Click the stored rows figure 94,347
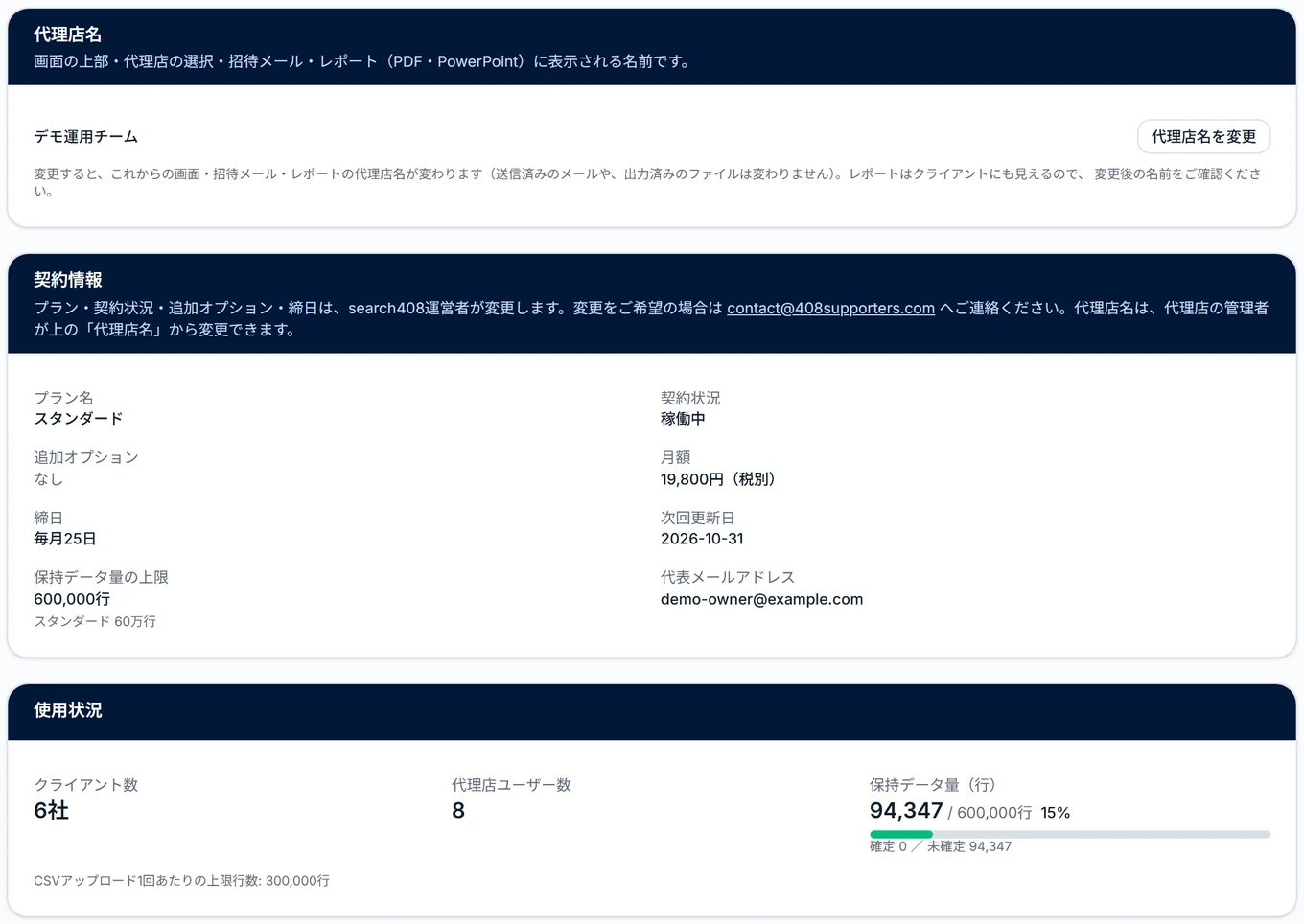The height and width of the screenshot is (924, 1304). pos(906,811)
